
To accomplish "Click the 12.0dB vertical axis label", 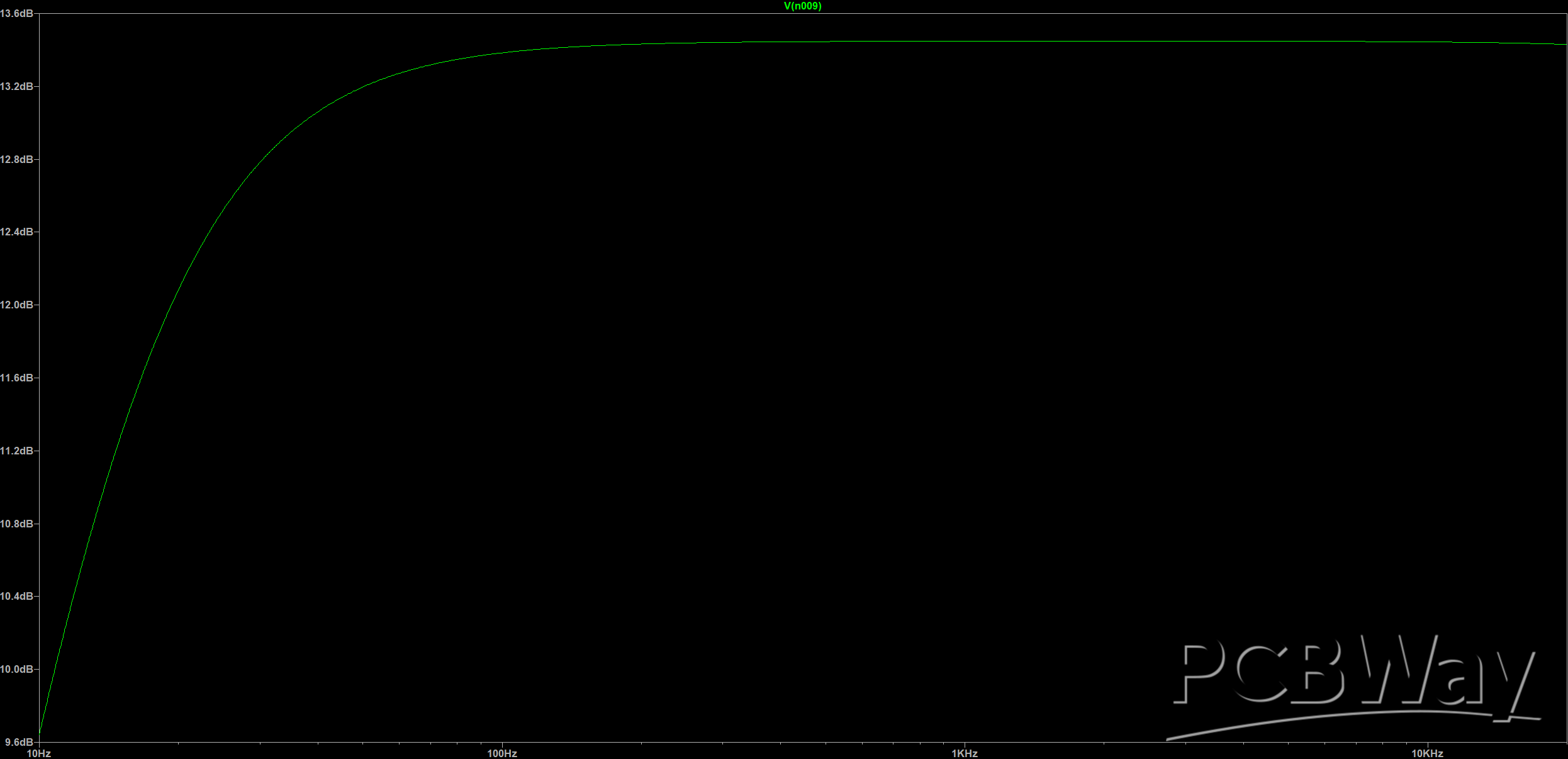I will point(16,305).
